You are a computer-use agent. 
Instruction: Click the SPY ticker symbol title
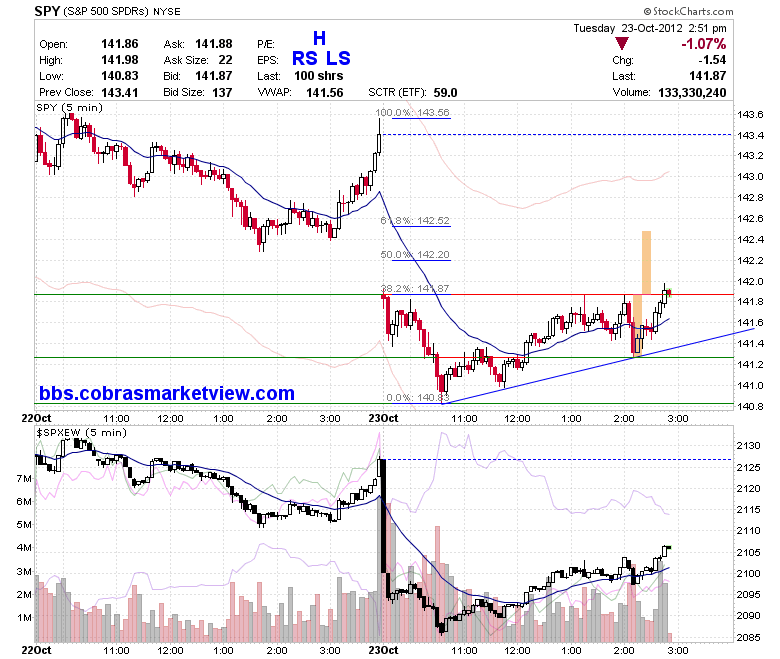[x=47, y=11]
